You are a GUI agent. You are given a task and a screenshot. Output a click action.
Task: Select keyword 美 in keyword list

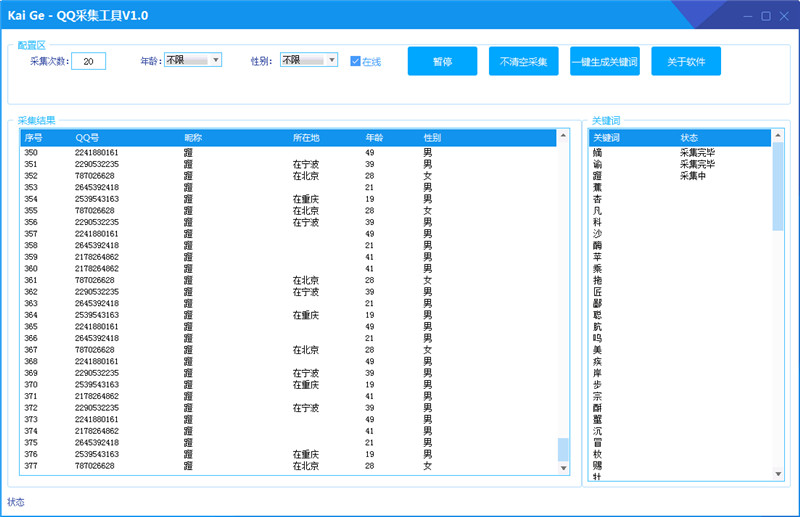(597, 350)
